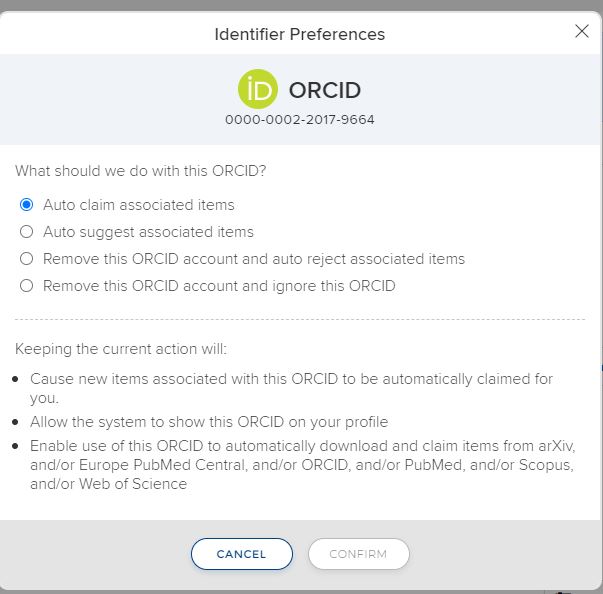Image resolution: width=603 pixels, height=594 pixels.
Task: Click the bullet mentioning arXiv and PubMed sources
Action: pyautogui.click(x=303, y=465)
